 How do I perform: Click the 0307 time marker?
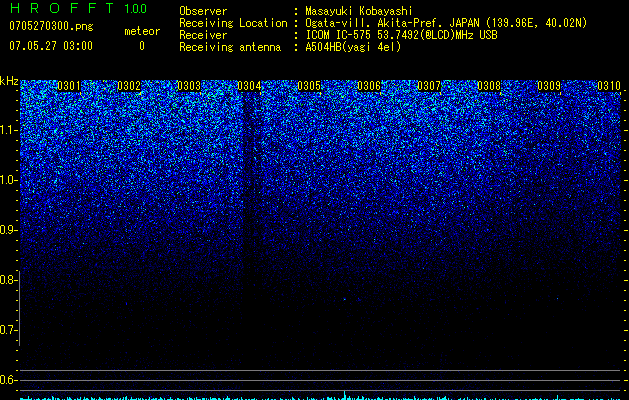(x=429, y=86)
